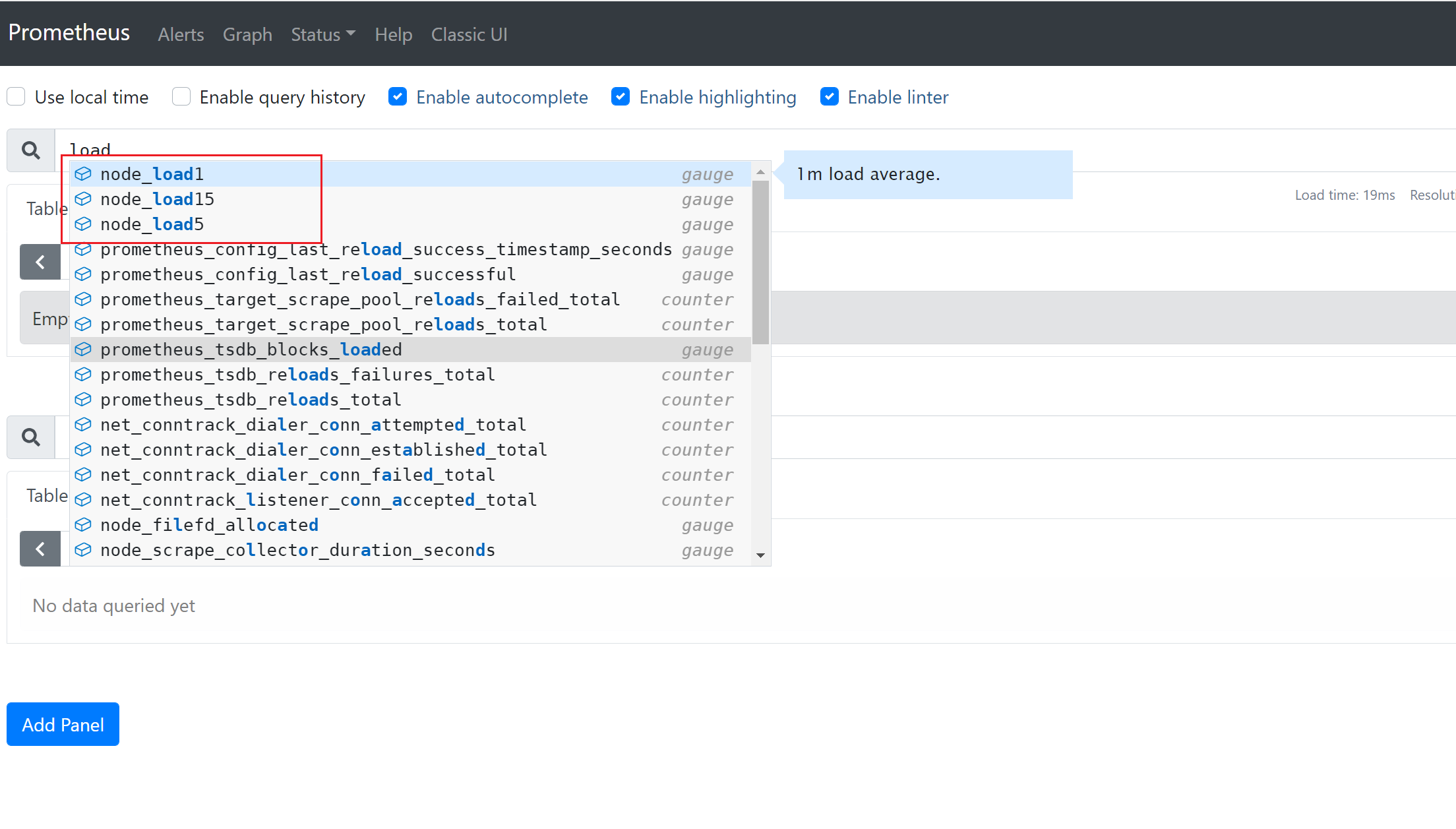The height and width of the screenshot is (829, 1456).
Task: Choose prometheus_tsdb_reloads_total suggestion
Action: (410, 400)
